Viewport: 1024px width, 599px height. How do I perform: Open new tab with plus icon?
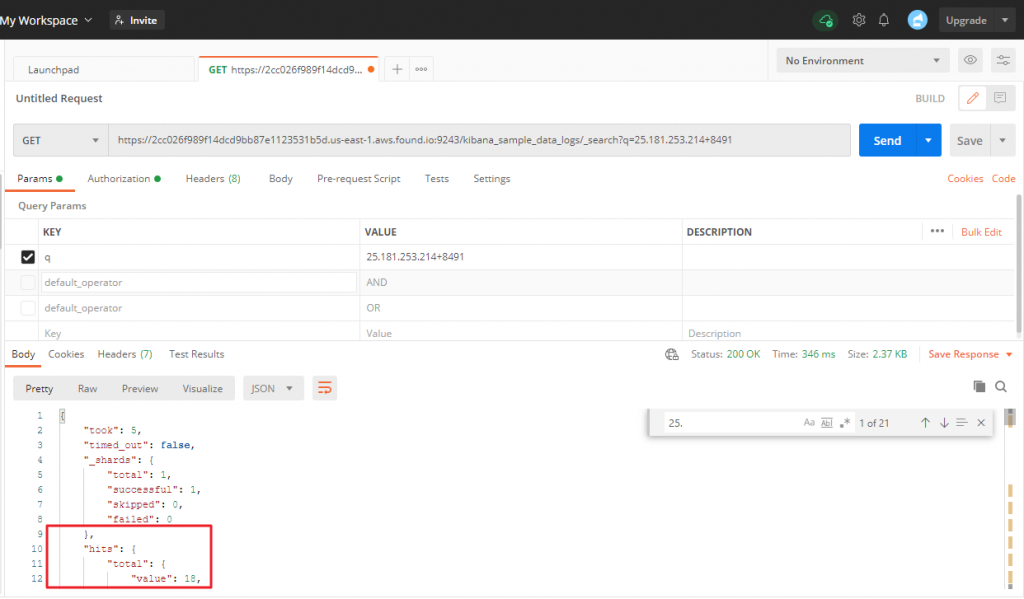(x=397, y=69)
